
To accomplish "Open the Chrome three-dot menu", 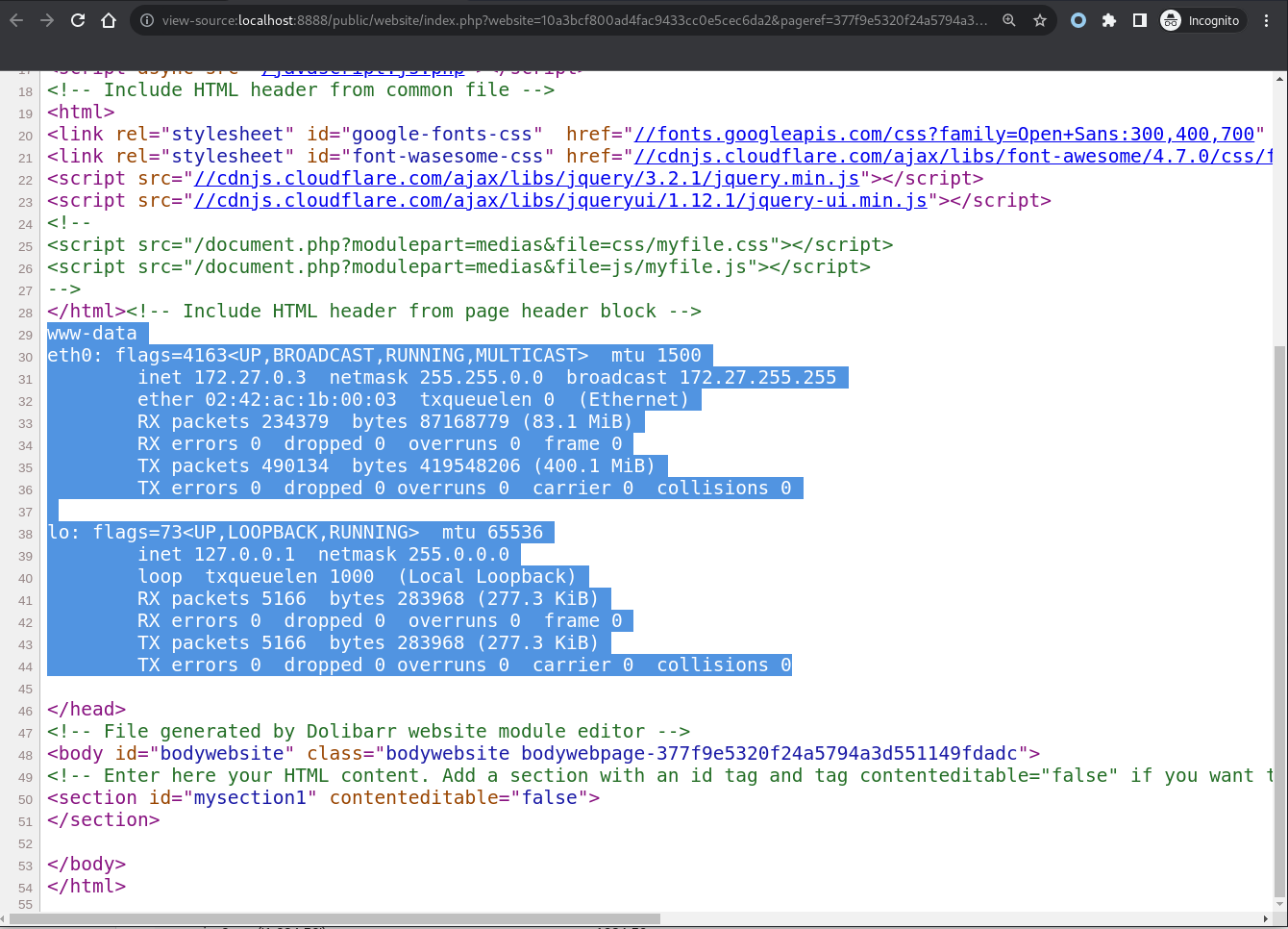I will coord(1267,19).
